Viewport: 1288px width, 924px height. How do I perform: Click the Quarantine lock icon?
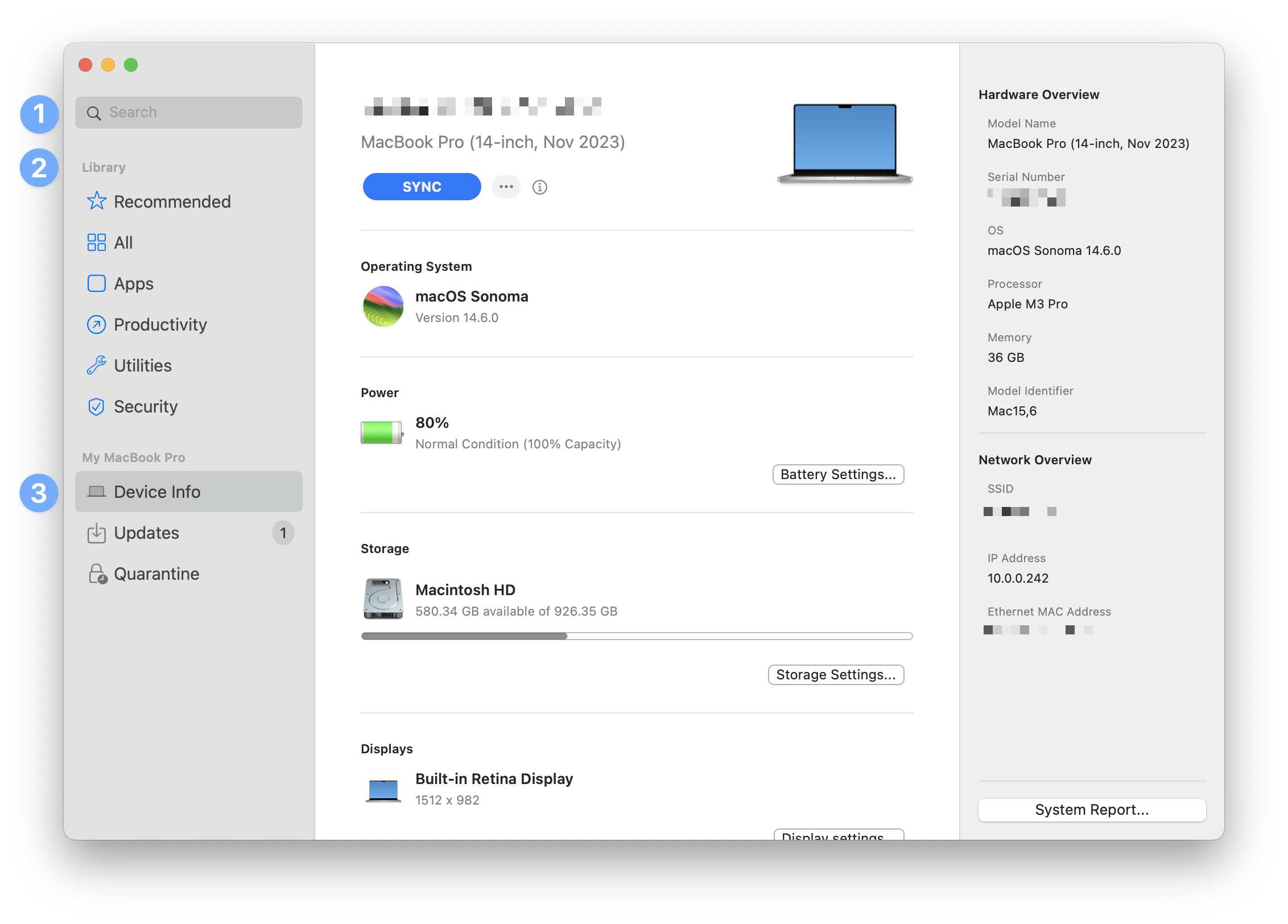pos(97,574)
